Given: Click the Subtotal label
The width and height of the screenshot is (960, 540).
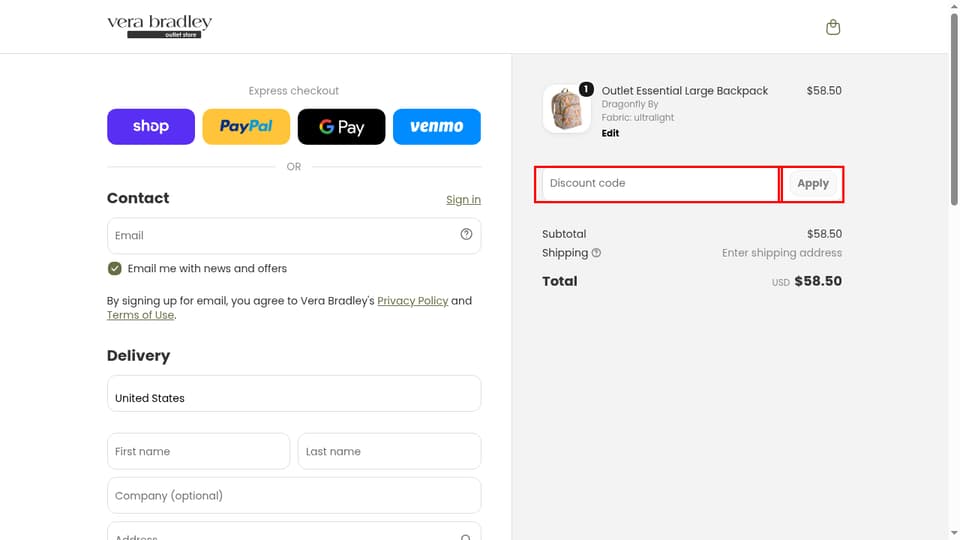Looking at the screenshot, I should 564,234.
